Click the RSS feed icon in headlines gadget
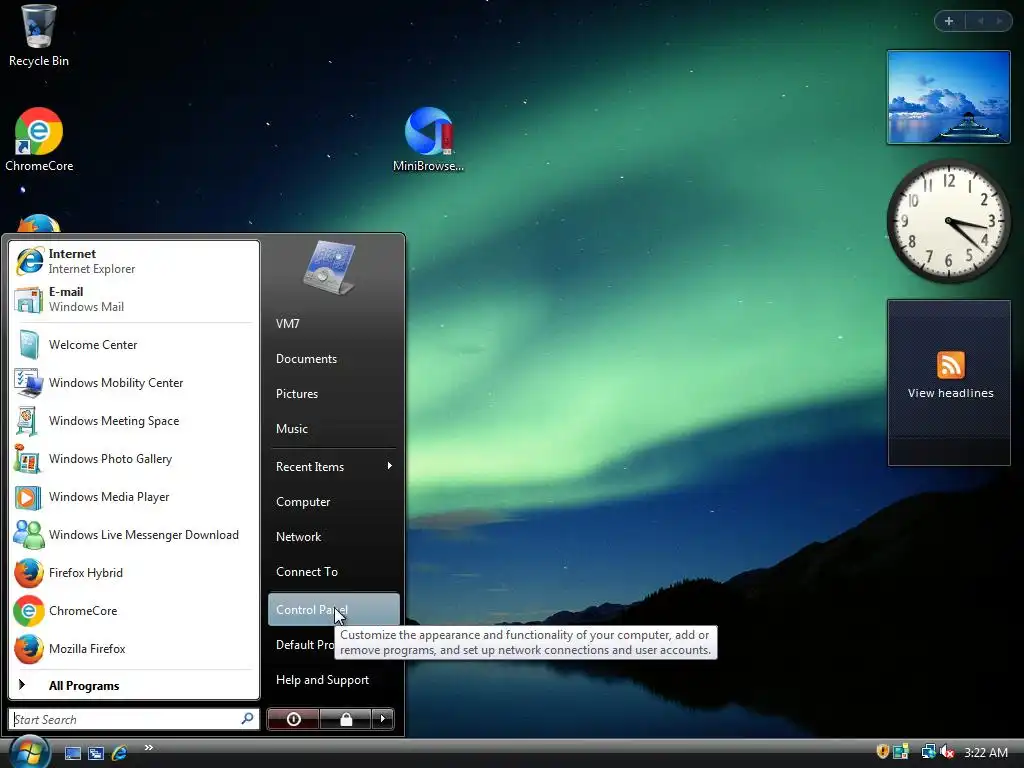Image resolution: width=1024 pixels, height=768 pixels. point(950,364)
